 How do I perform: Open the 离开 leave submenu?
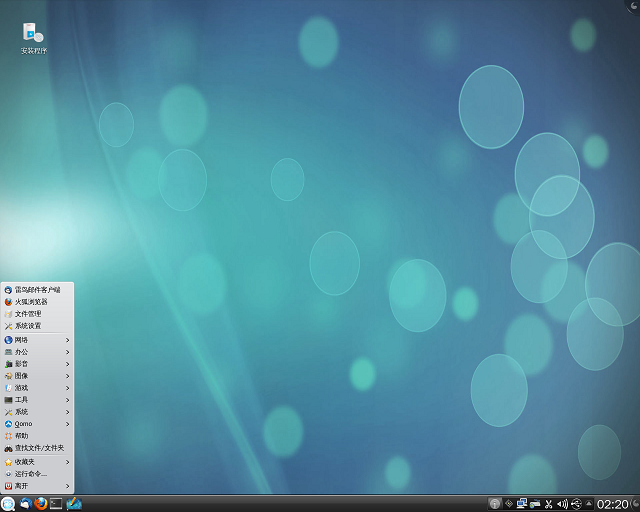coord(37,486)
